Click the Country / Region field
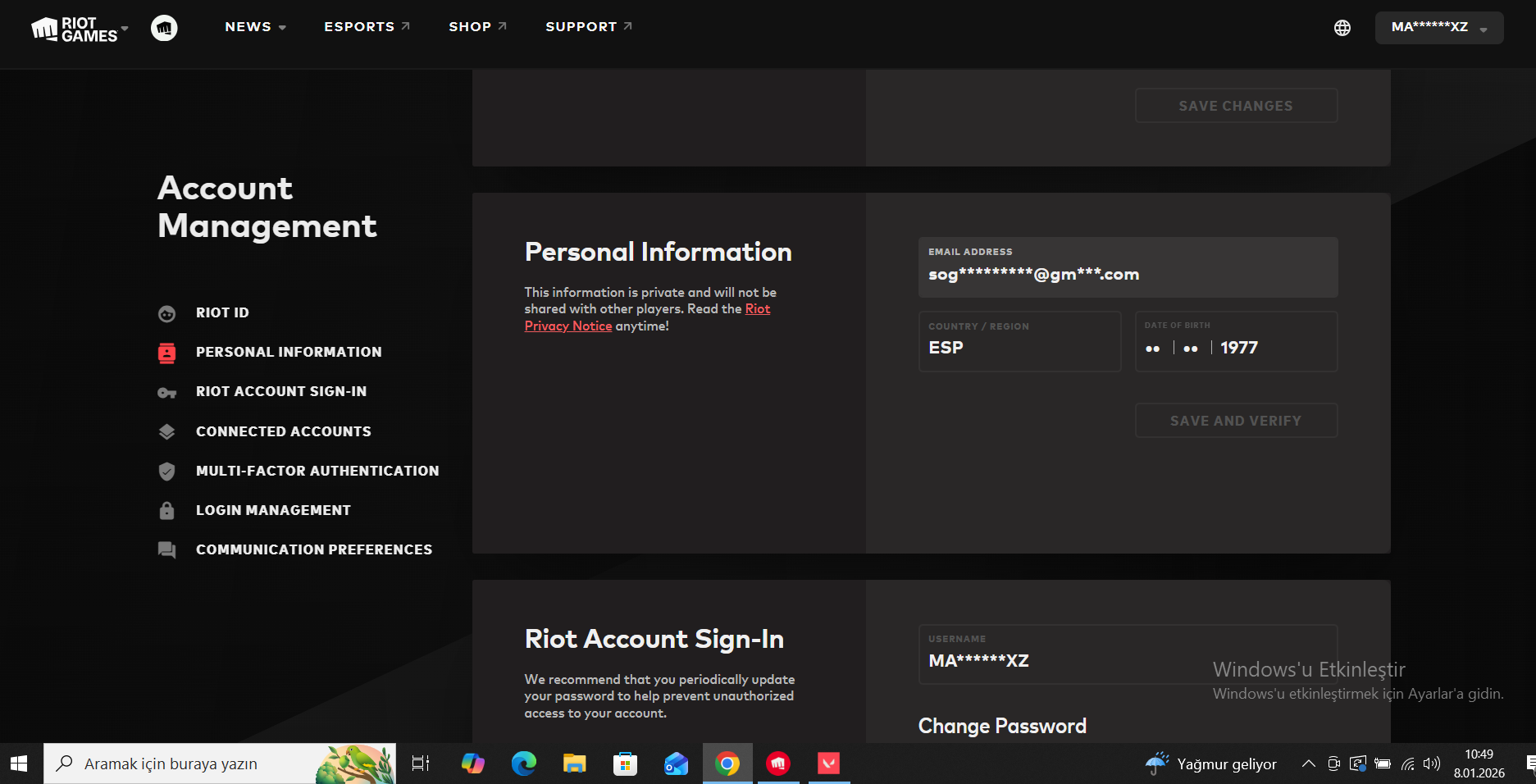Image resolution: width=1536 pixels, height=784 pixels. coord(1019,341)
